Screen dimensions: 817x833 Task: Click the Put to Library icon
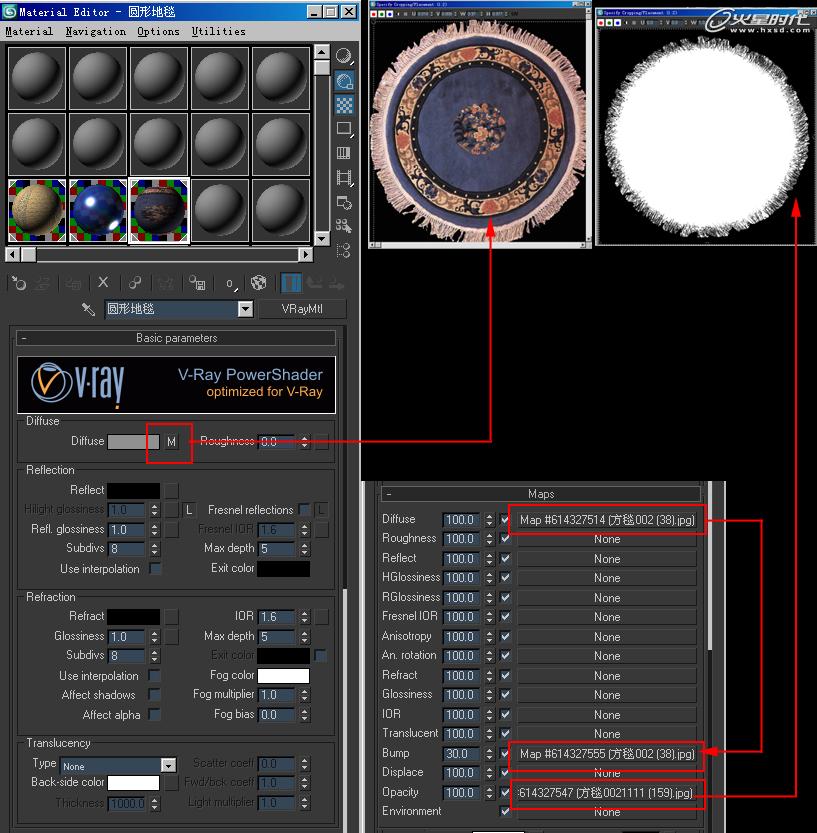(x=199, y=283)
